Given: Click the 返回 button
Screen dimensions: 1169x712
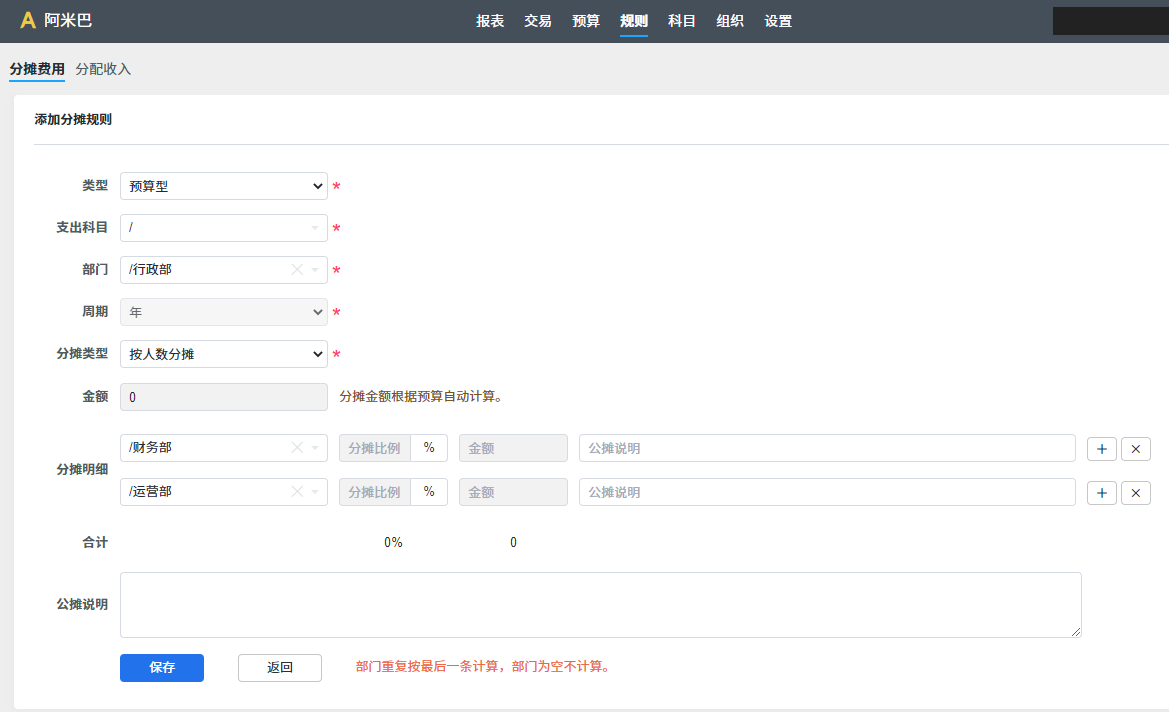Looking at the screenshot, I should pyautogui.click(x=280, y=667).
